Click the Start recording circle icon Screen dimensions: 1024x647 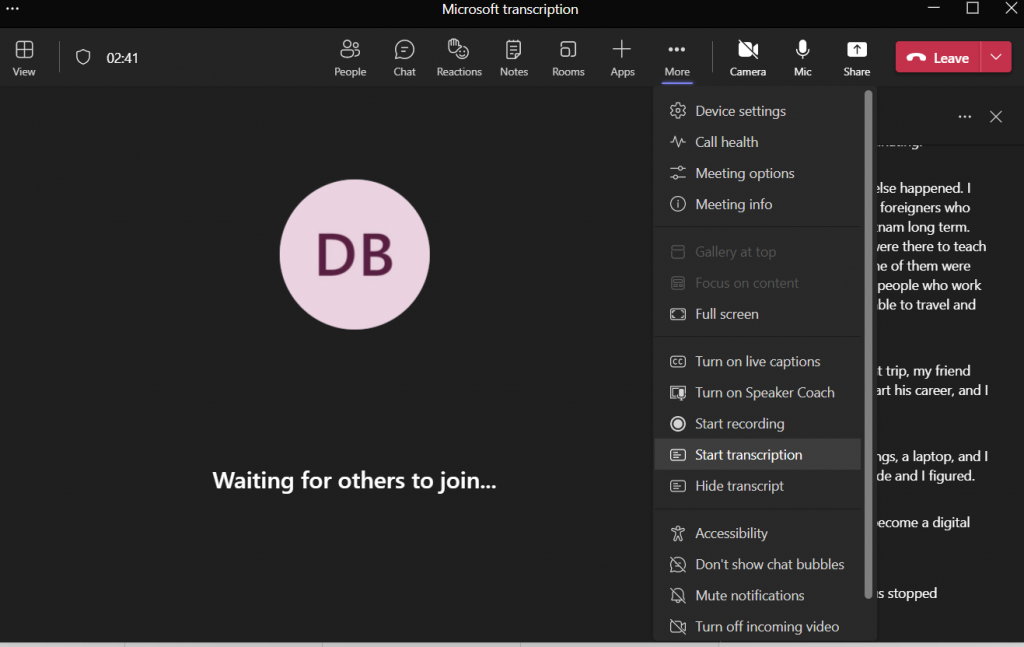(x=678, y=424)
